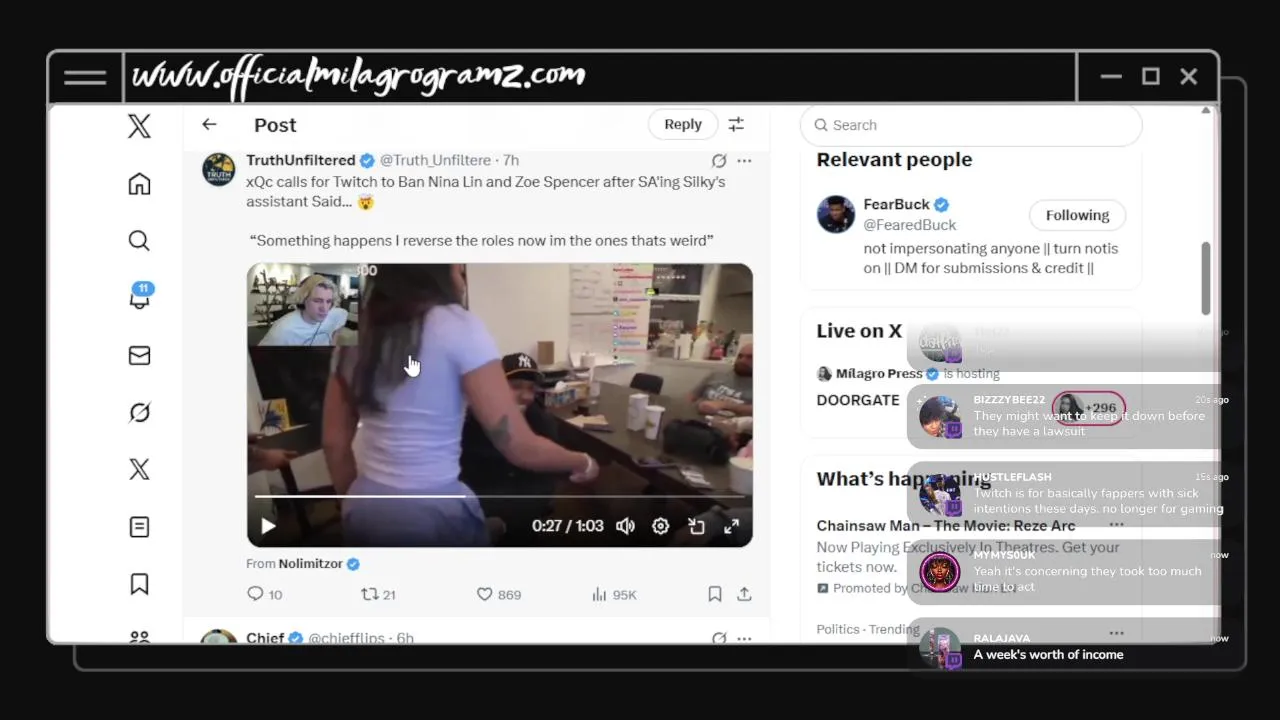Open Milagro Press host name
The image size is (1280, 720).
point(878,373)
